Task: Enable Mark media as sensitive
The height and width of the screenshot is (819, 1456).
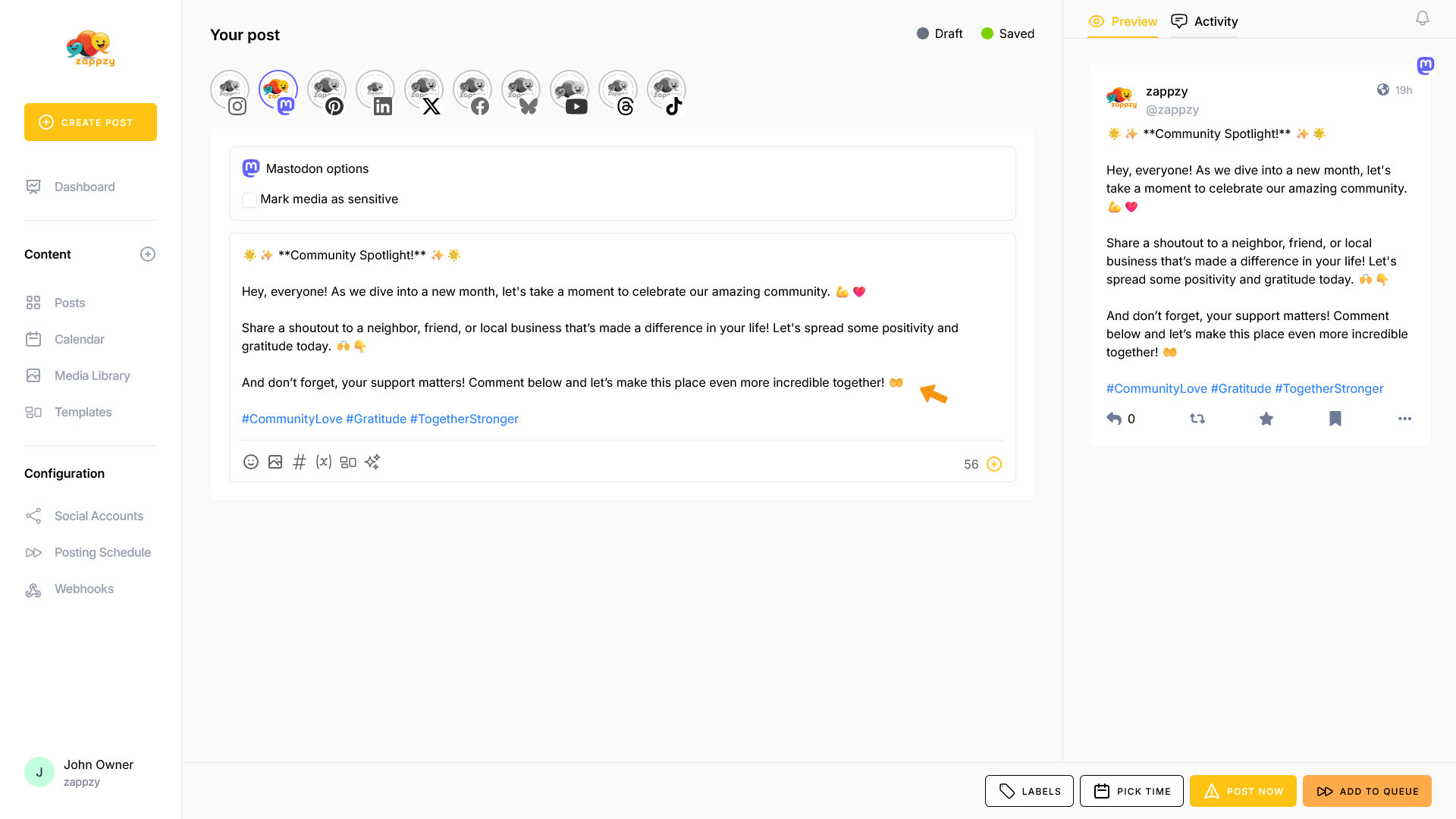Action: pos(249,200)
